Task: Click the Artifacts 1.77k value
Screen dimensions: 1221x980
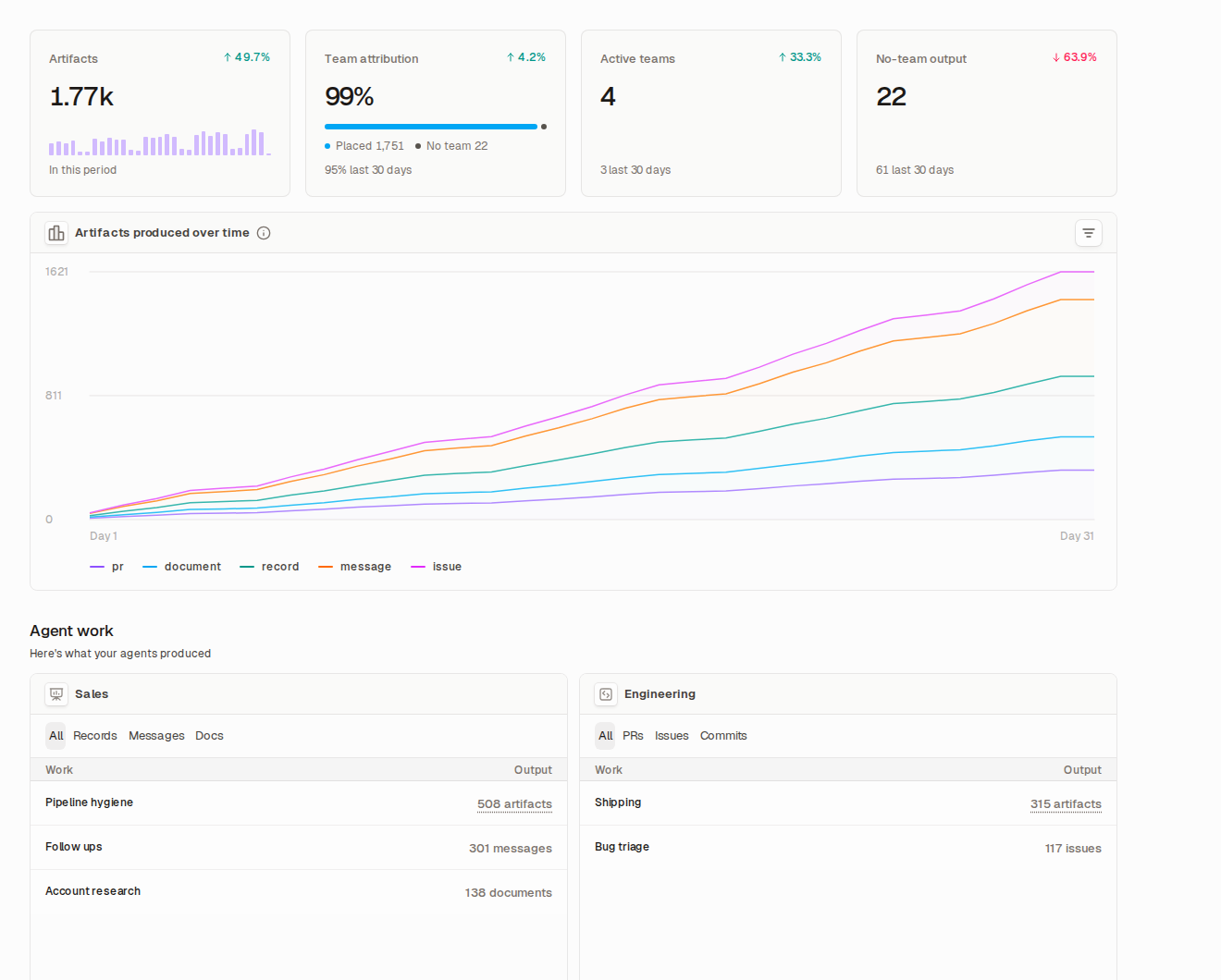Action: [81, 96]
